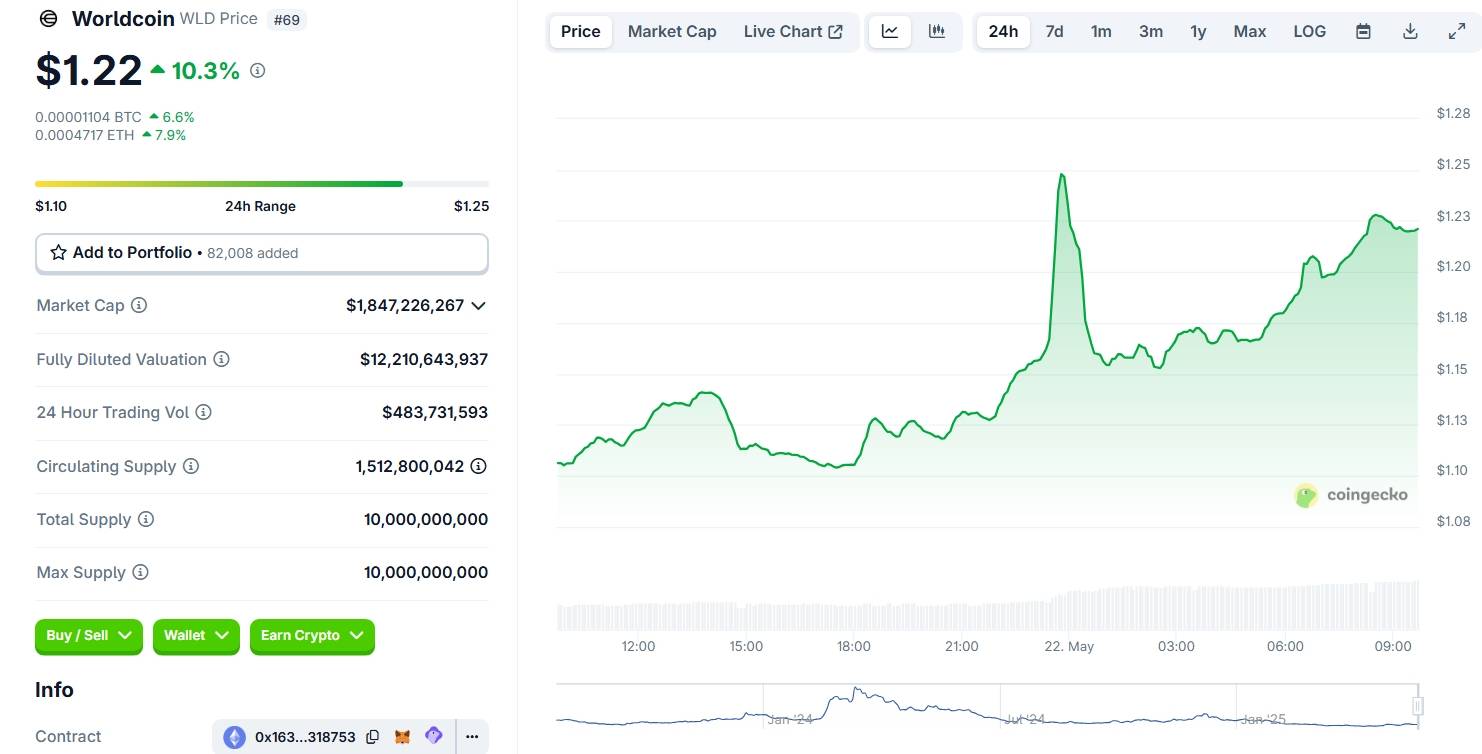Screen dimensions: 1482x754
Task: Open calendar date range picker icon
Action: coord(1363,31)
